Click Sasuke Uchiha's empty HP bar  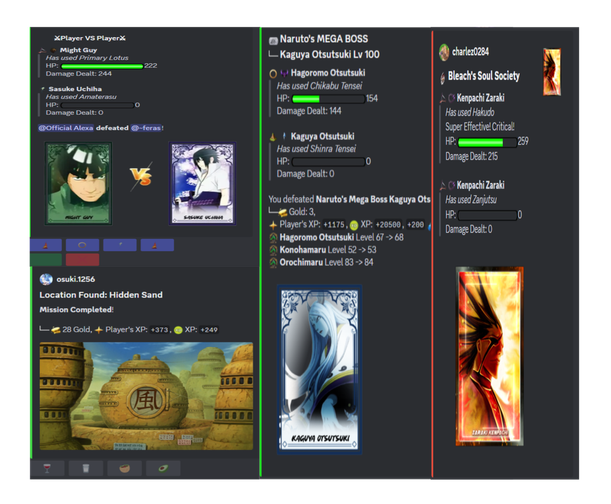(97, 105)
